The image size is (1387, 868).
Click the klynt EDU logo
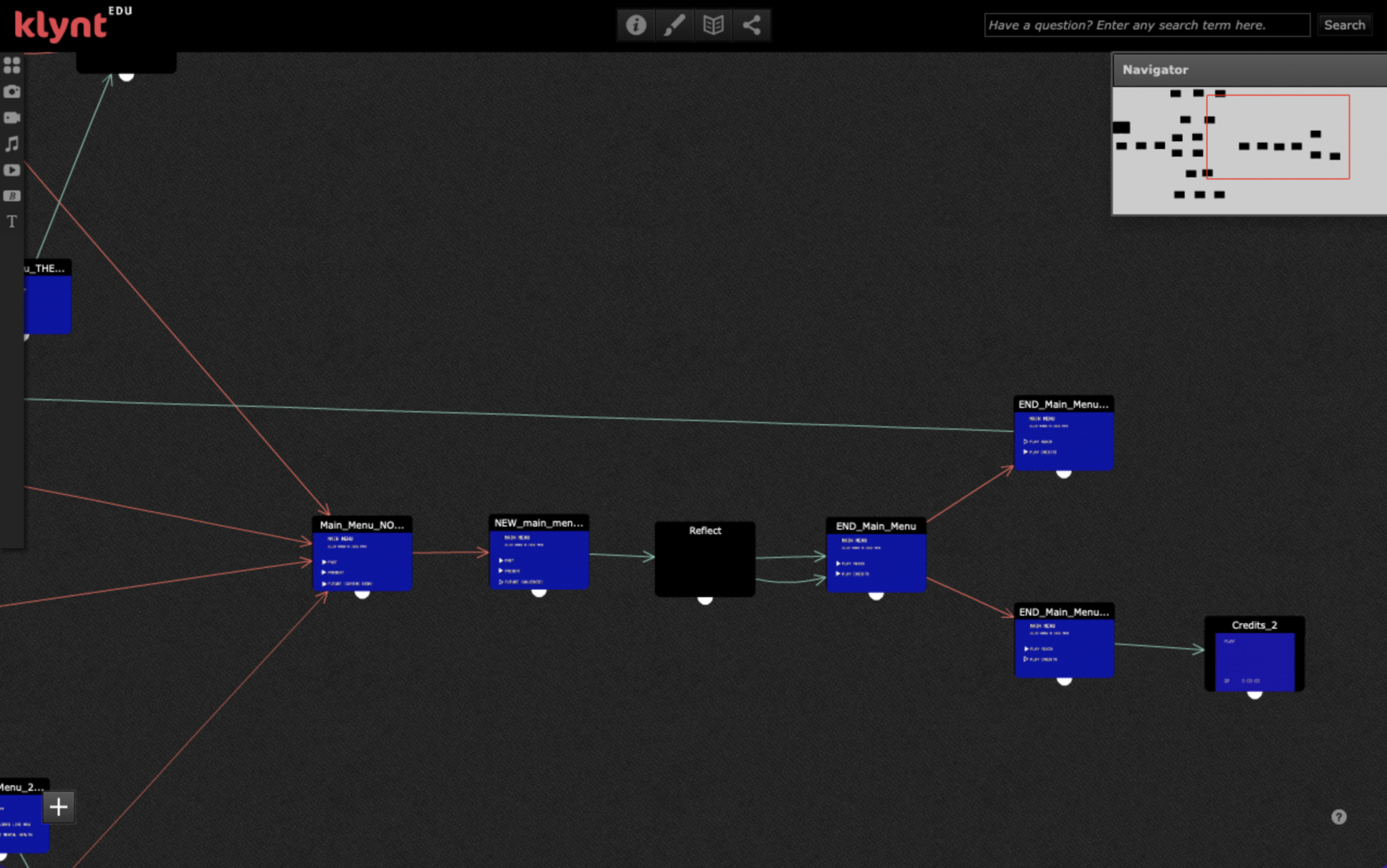tap(72, 25)
